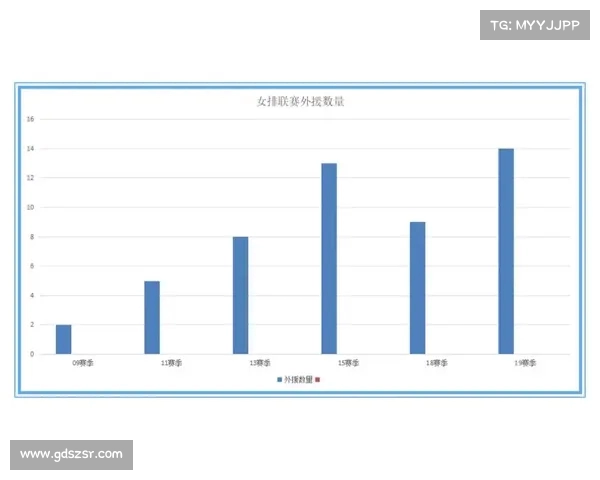Select the blue bar for 19赛季
Screen dimensions: 600x480
506,251
